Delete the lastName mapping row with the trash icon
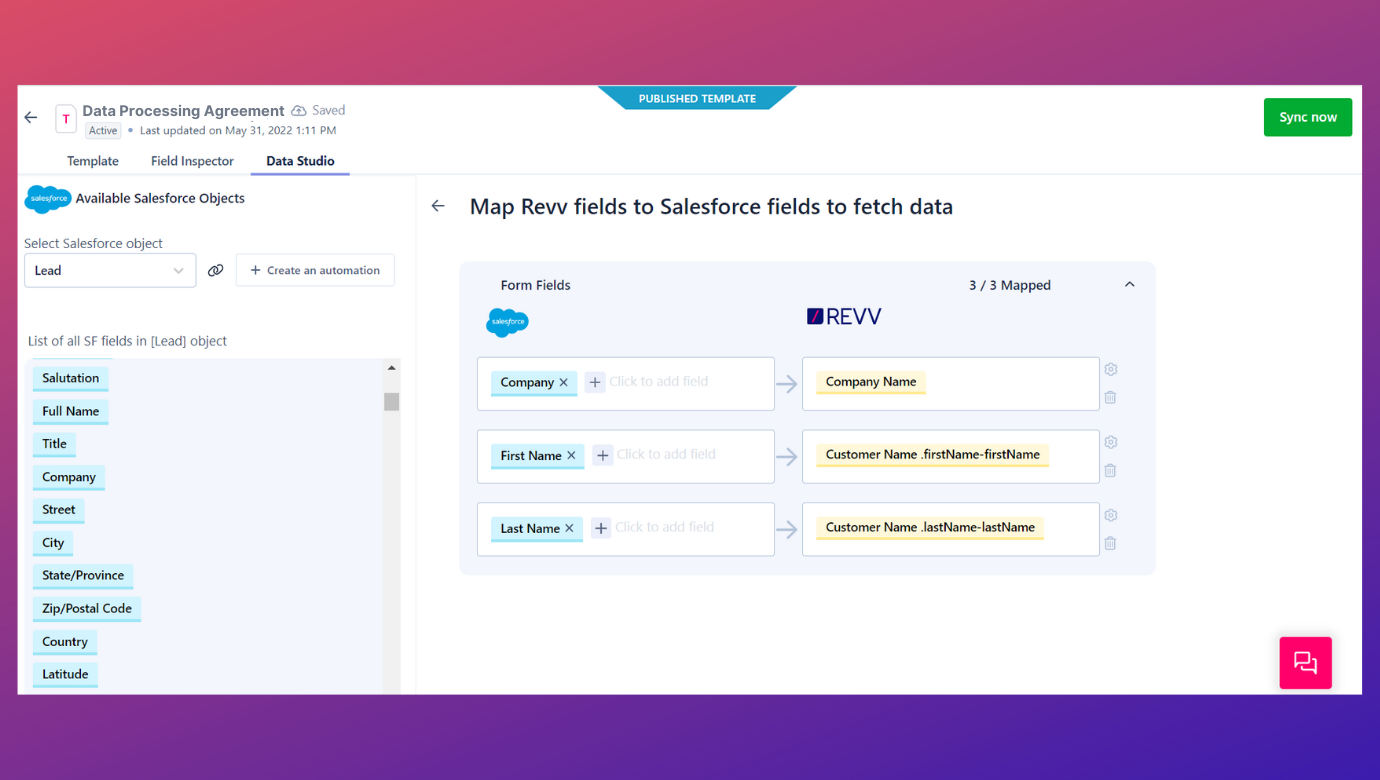1380x780 pixels. click(1110, 544)
